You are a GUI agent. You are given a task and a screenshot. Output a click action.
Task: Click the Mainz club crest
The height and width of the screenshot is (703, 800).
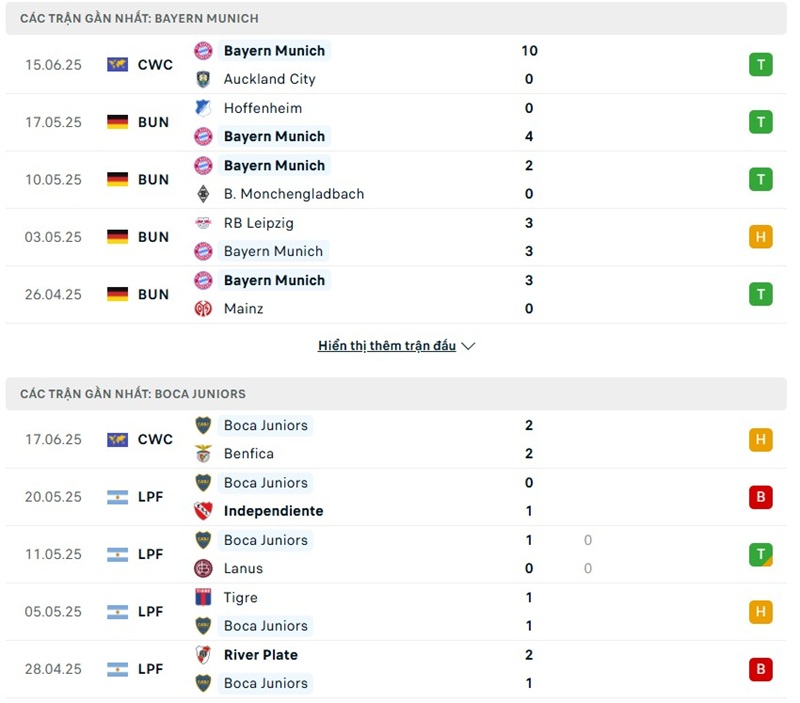tap(203, 309)
